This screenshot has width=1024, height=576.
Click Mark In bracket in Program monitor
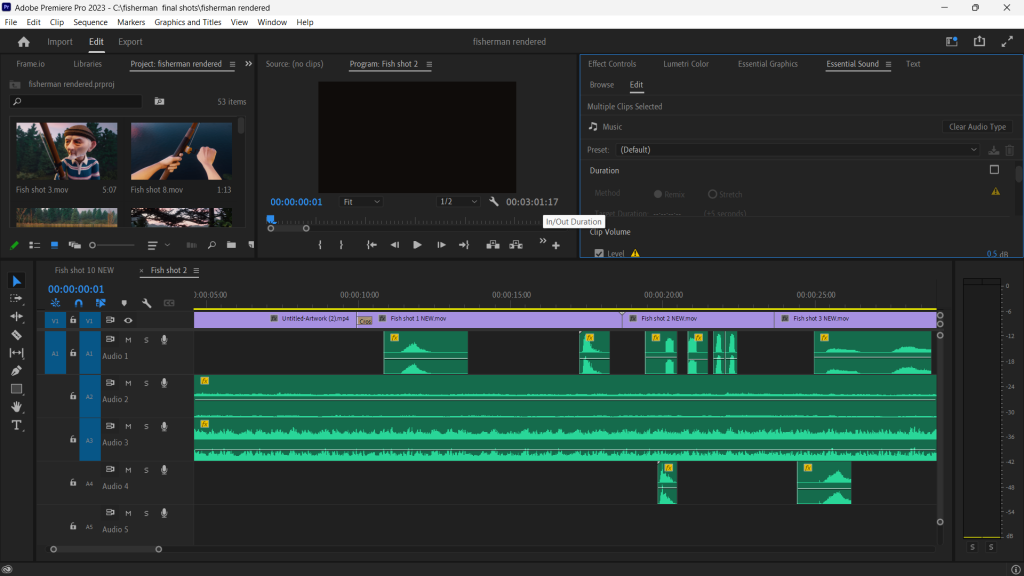click(320, 245)
